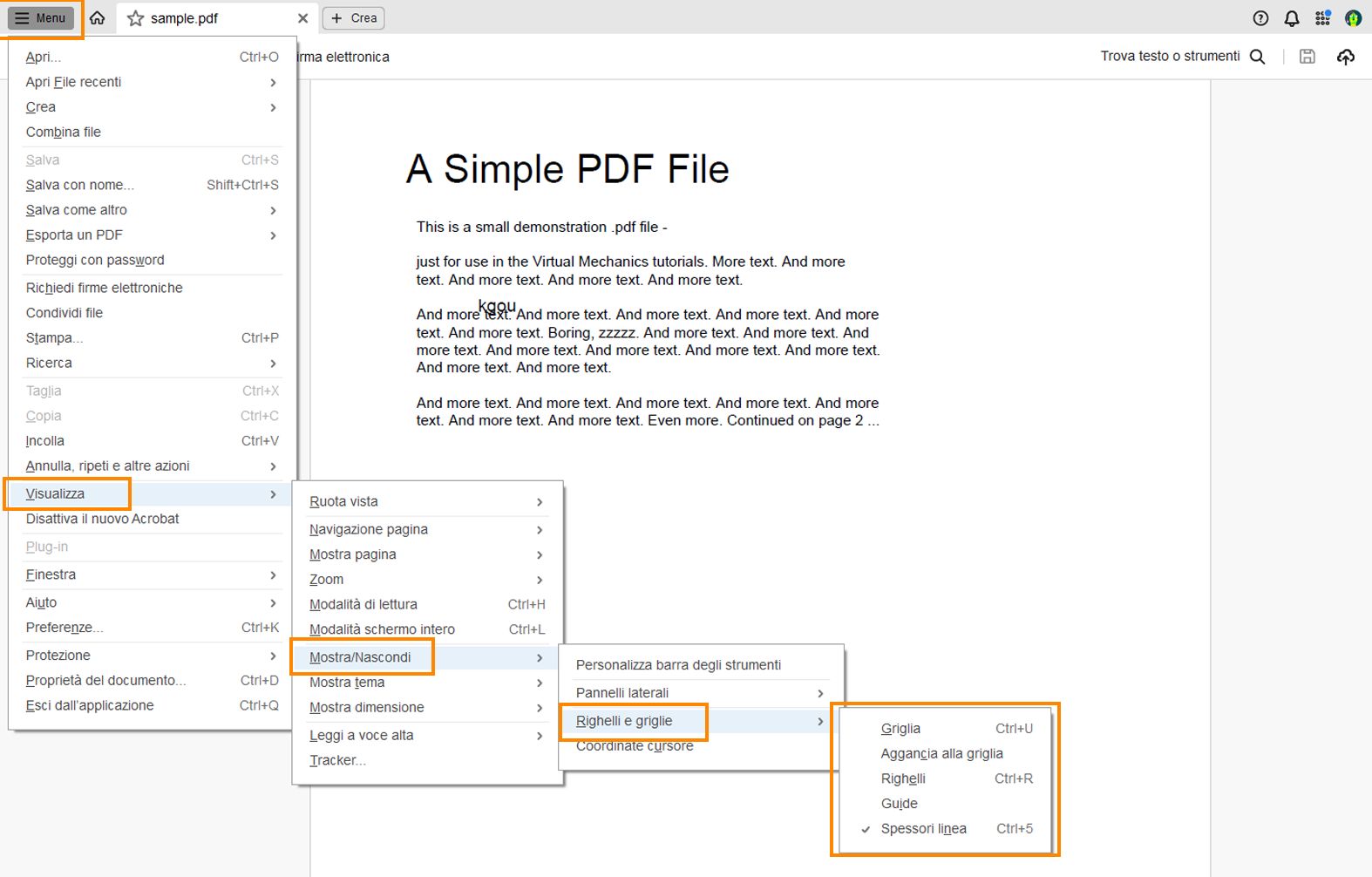This screenshot has width=1372, height=877.
Task: Expand Leggi a voce alta submenu
Action: 427,736
